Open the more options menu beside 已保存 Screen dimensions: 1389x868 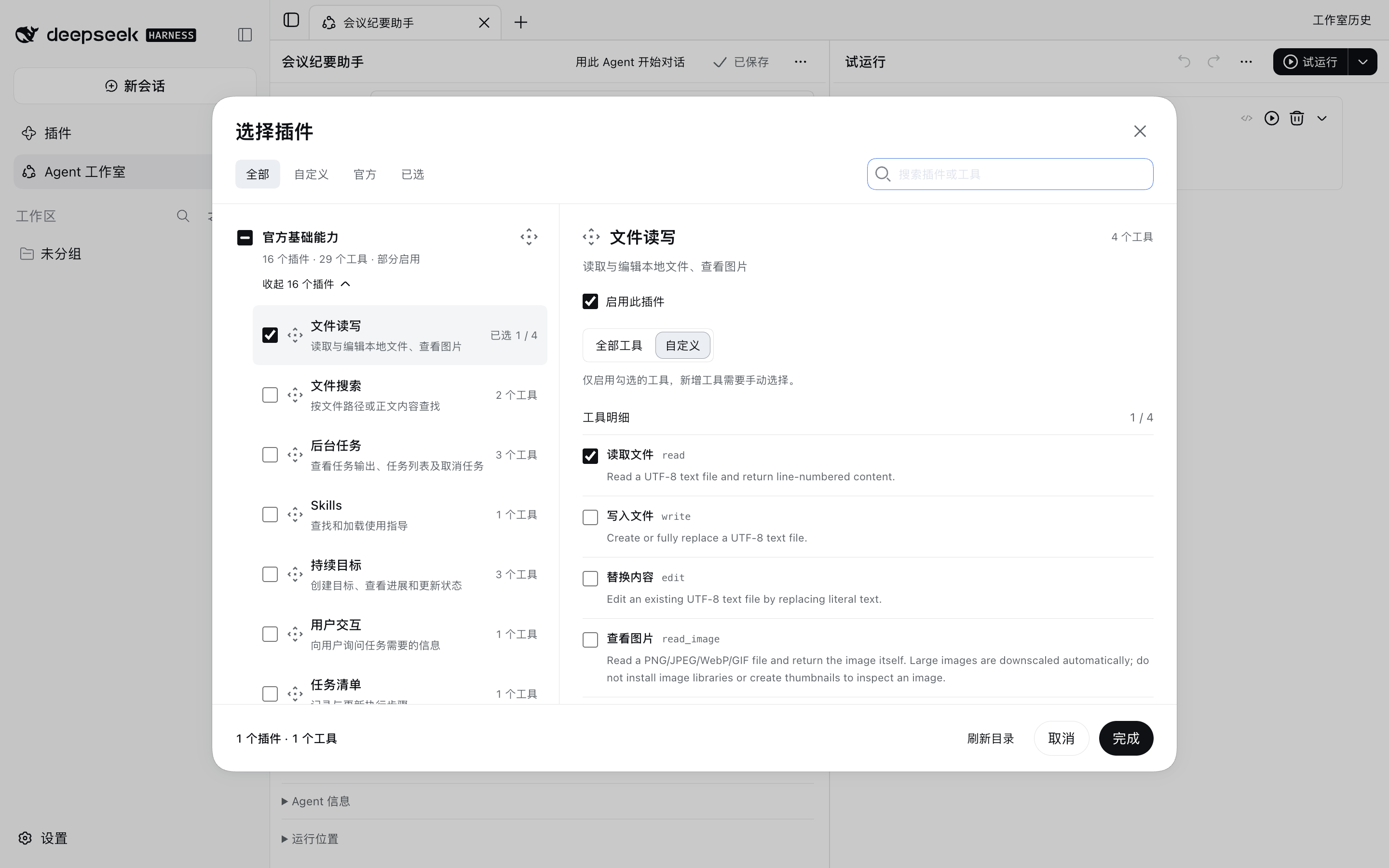pyautogui.click(x=800, y=62)
